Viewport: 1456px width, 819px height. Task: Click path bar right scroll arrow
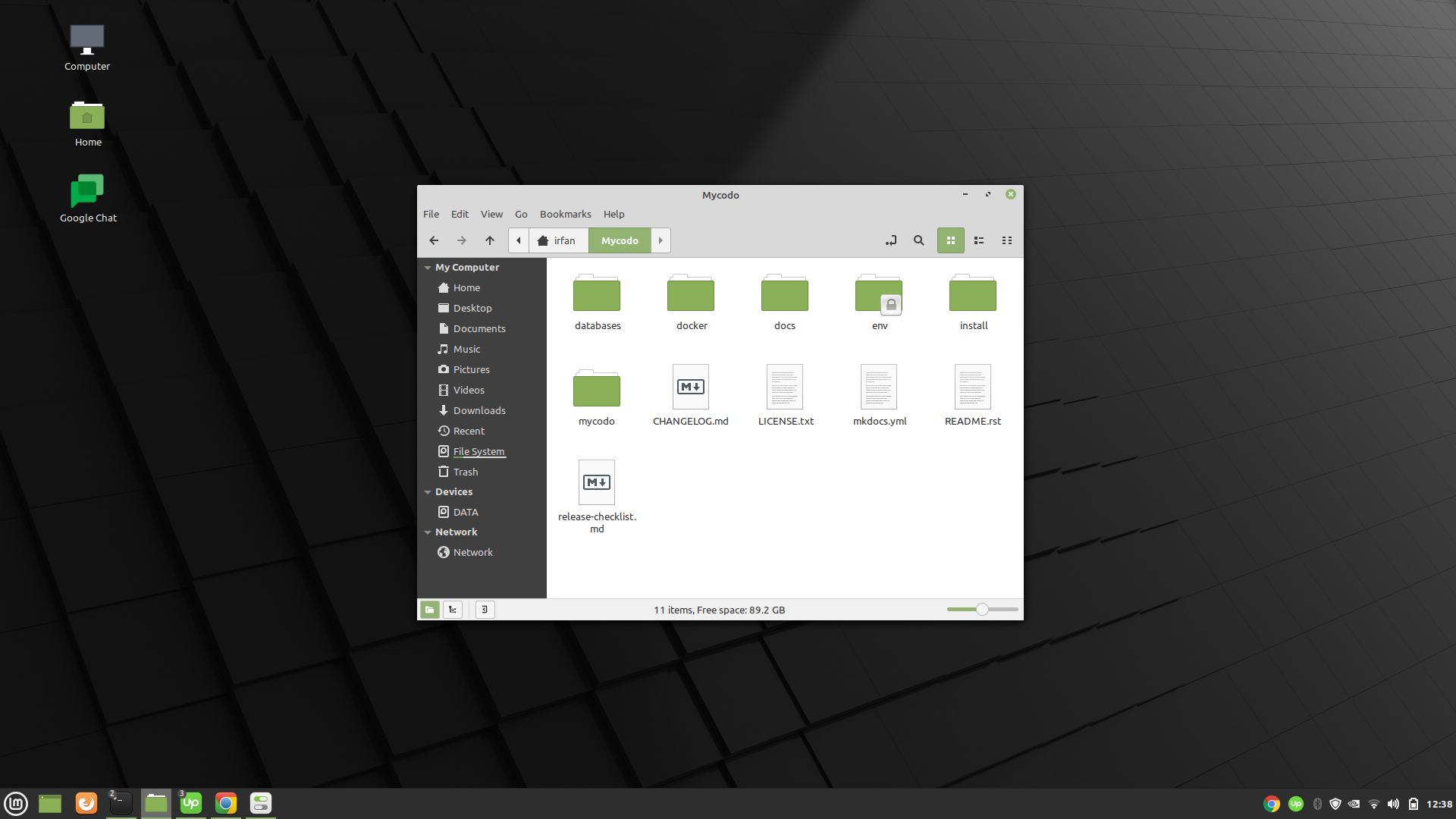click(661, 240)
